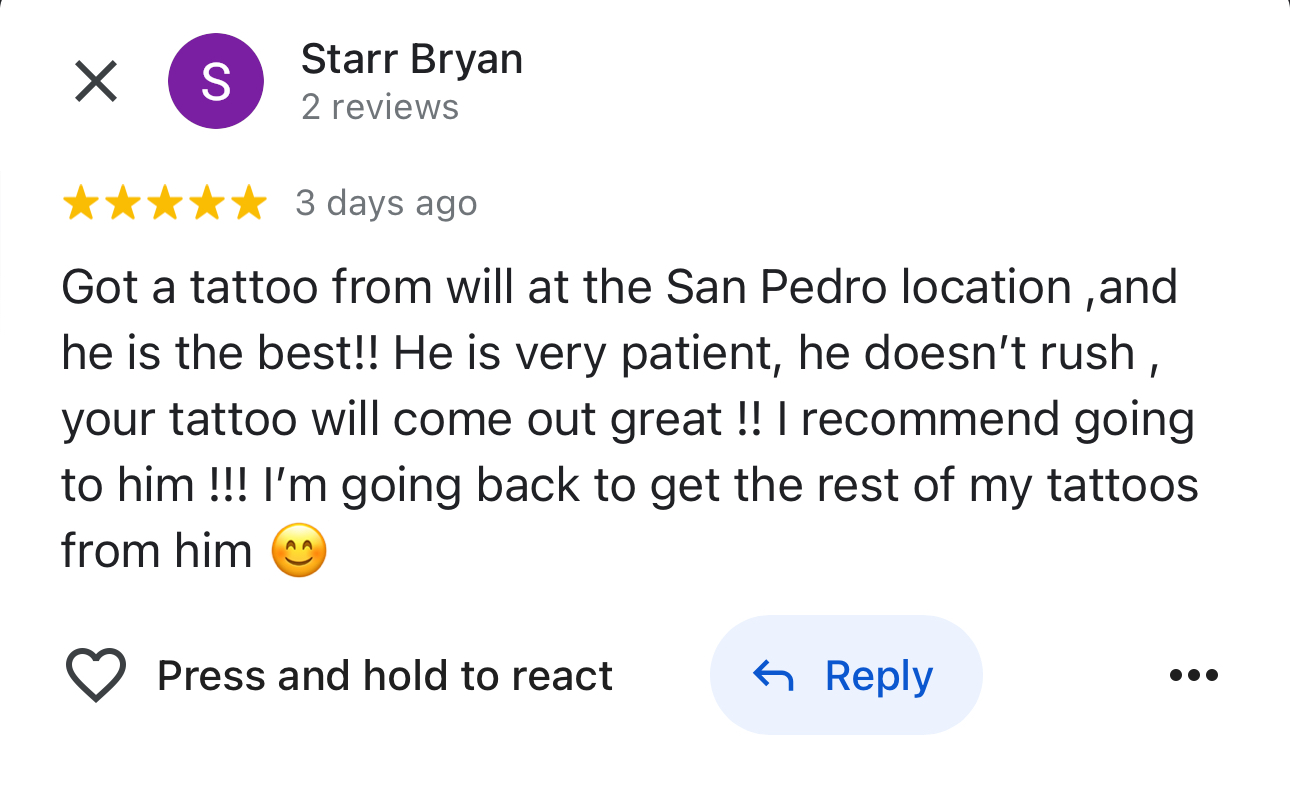Click the first yellow rating star
Viewport: 1290px width, 799px height.
[79, 204]
